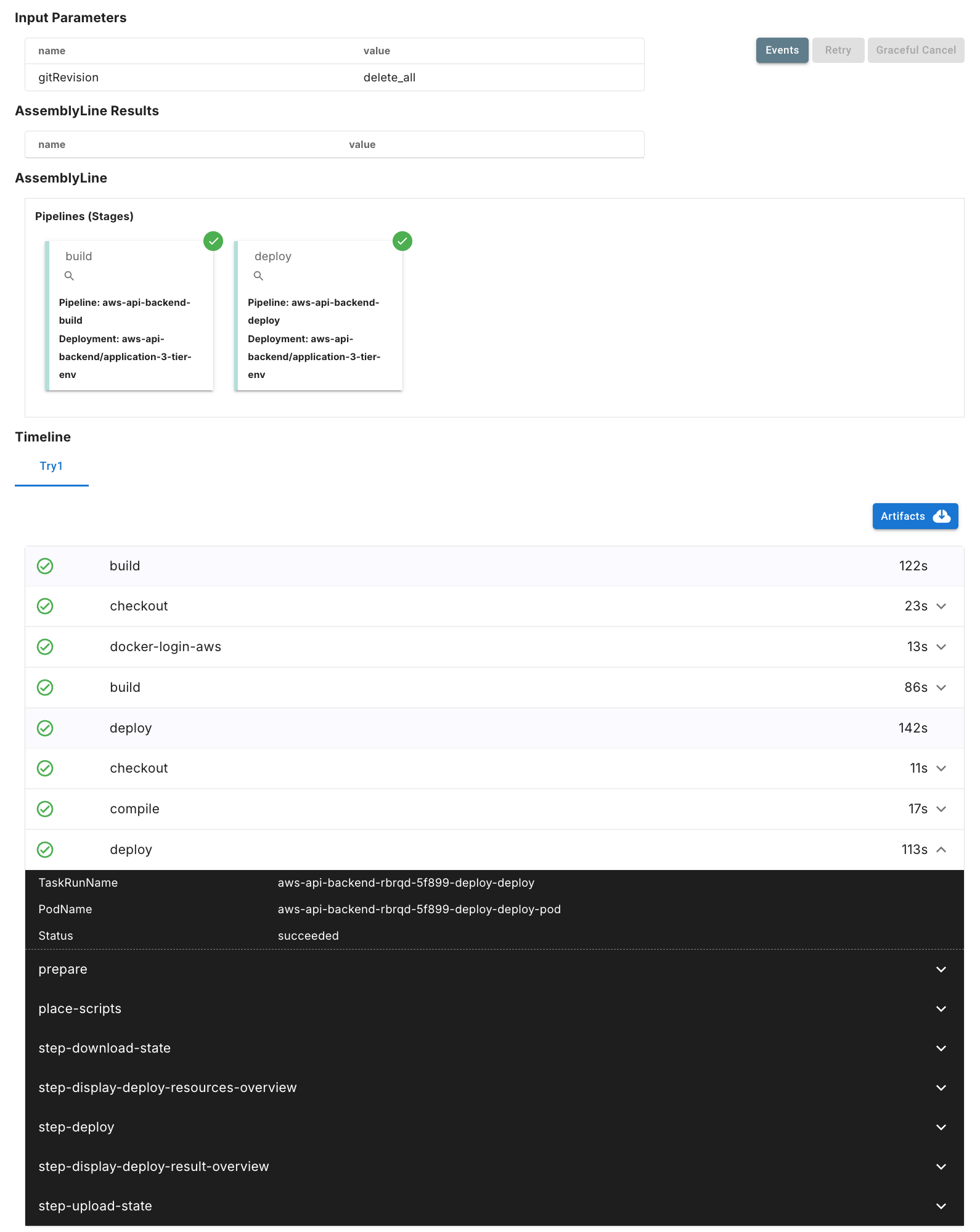980x1232 pixels.
Task: Click magnifier icon in build stage card
Action: 69,276
